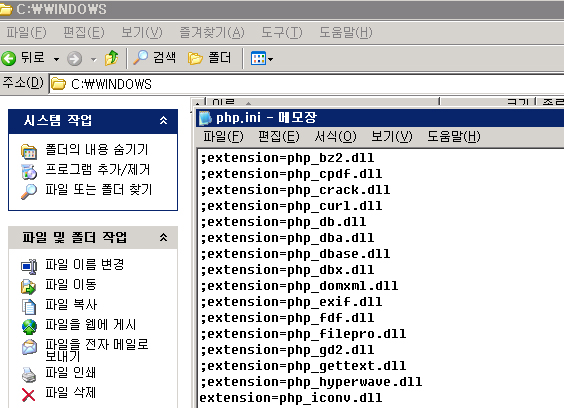Open Notepad 보기(V) menu
The width and height of the screenshot is (564, 408).
pos(392,137)
